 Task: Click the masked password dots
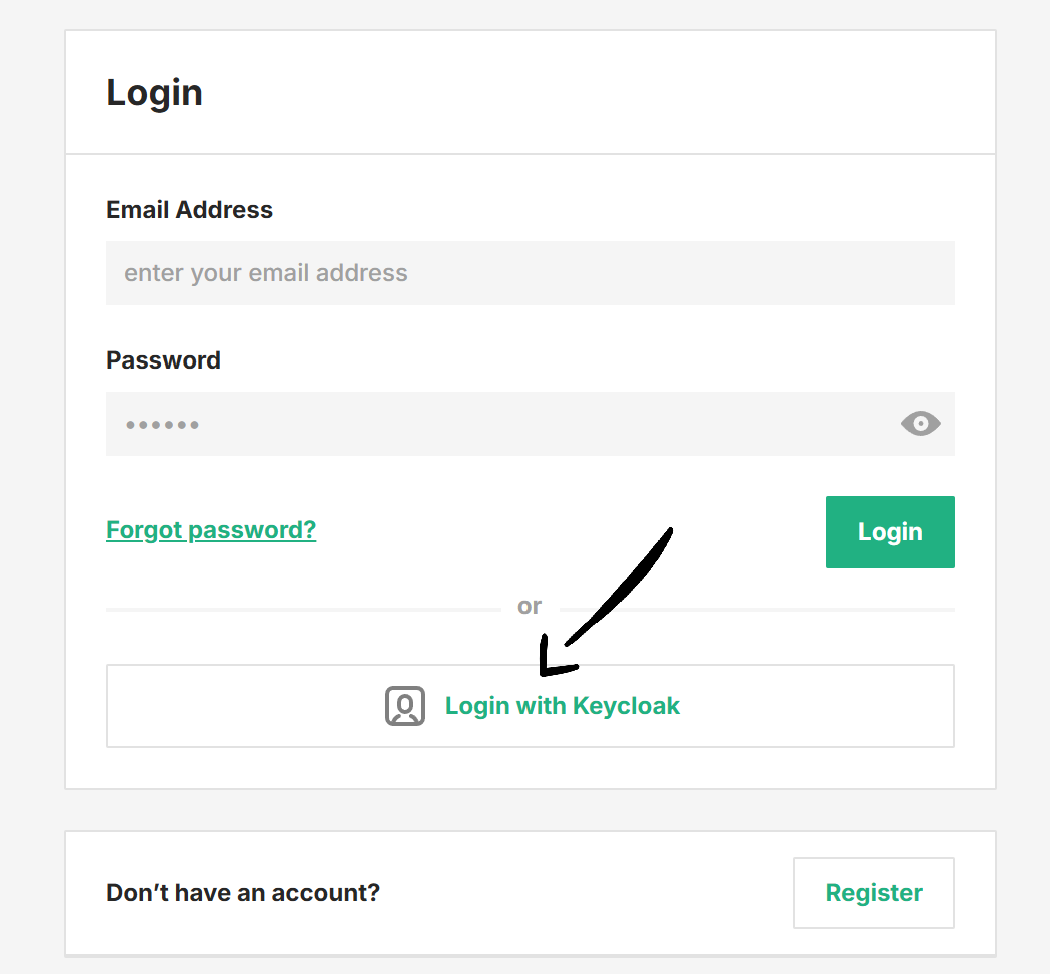pyautogui.click(x=162, y=424)
